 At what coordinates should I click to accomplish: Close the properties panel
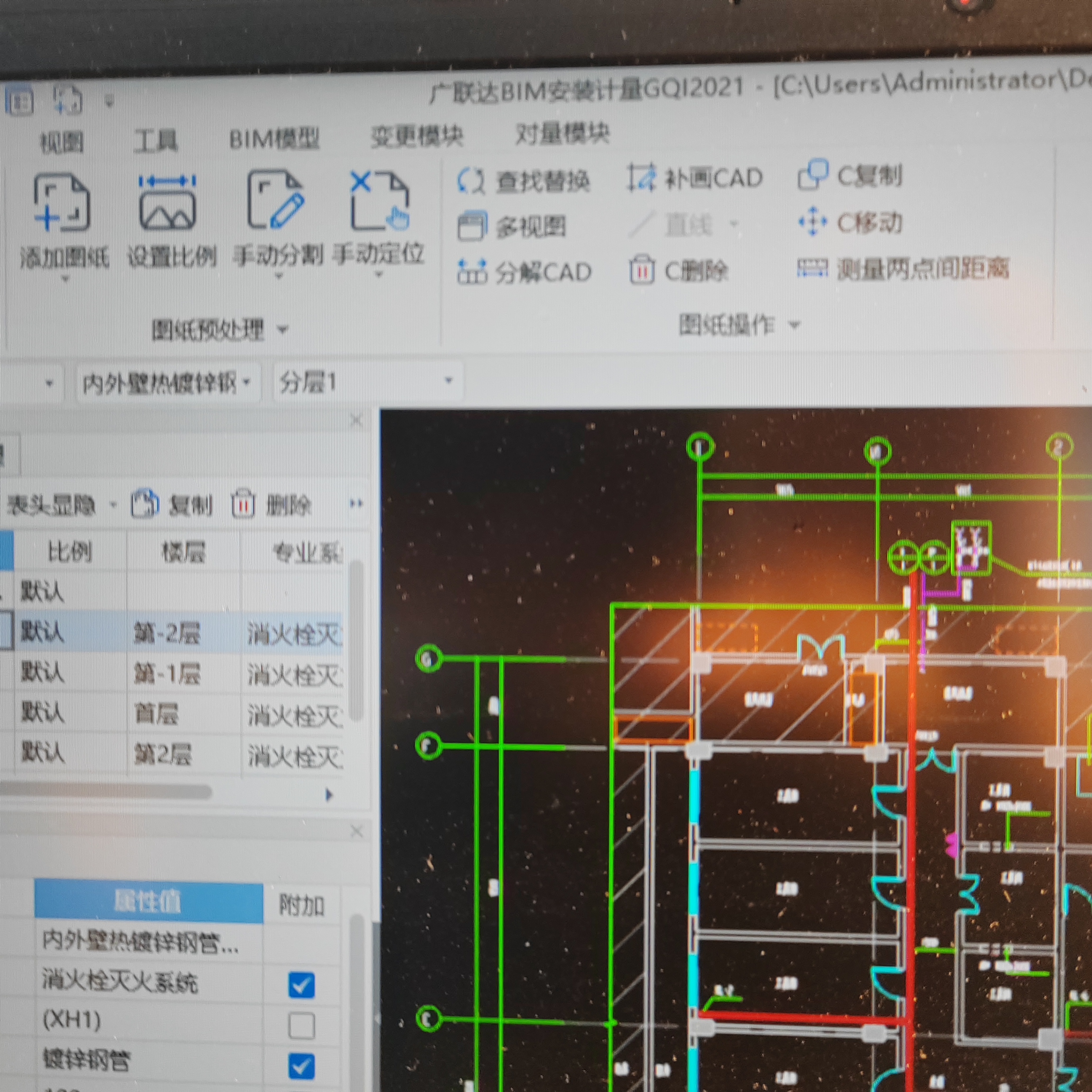pos(357,831)
